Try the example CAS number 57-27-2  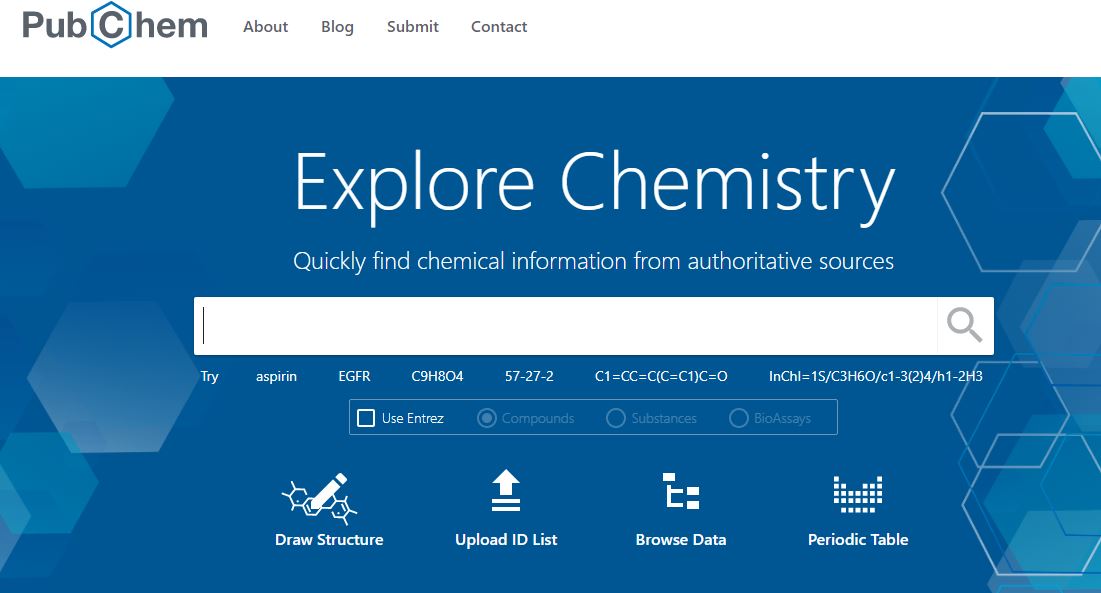[529, 376]
